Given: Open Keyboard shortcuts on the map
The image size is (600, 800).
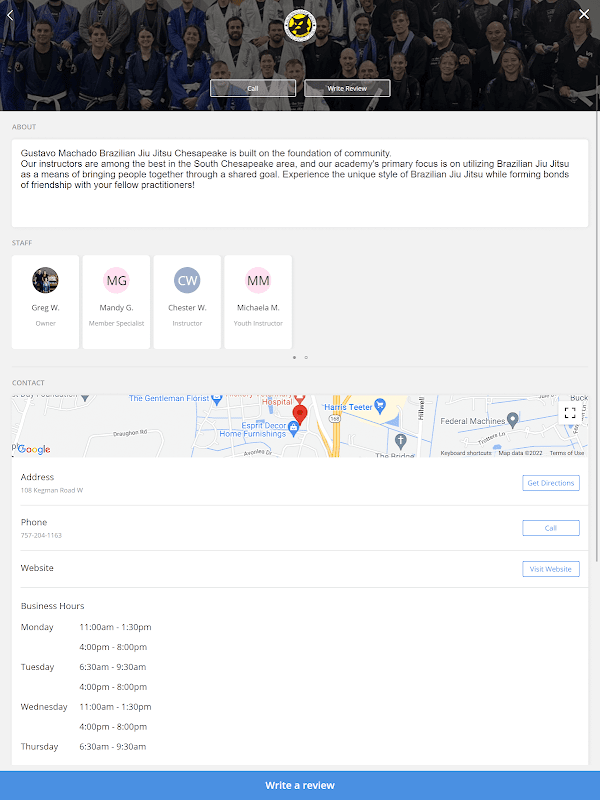Looking at the screenshot, I should 466,453.
